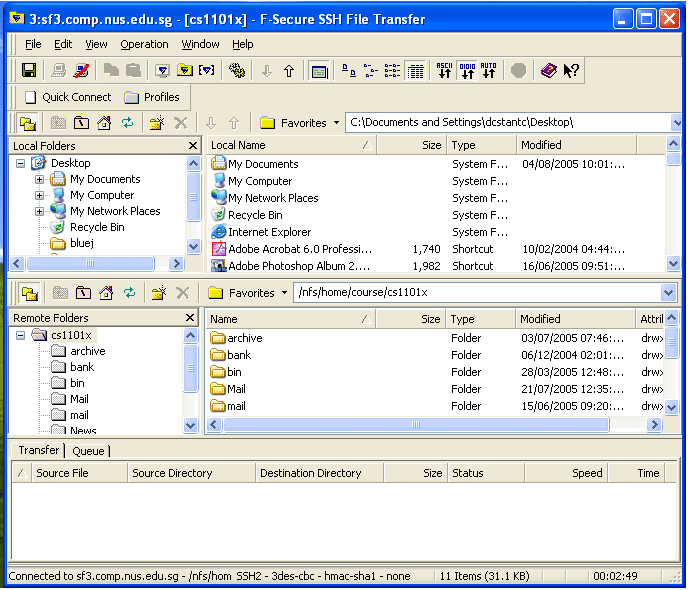Screen dimensions: 688x590
Task: Click the Delete X icon in local toolbar
Action: point(180,123)
